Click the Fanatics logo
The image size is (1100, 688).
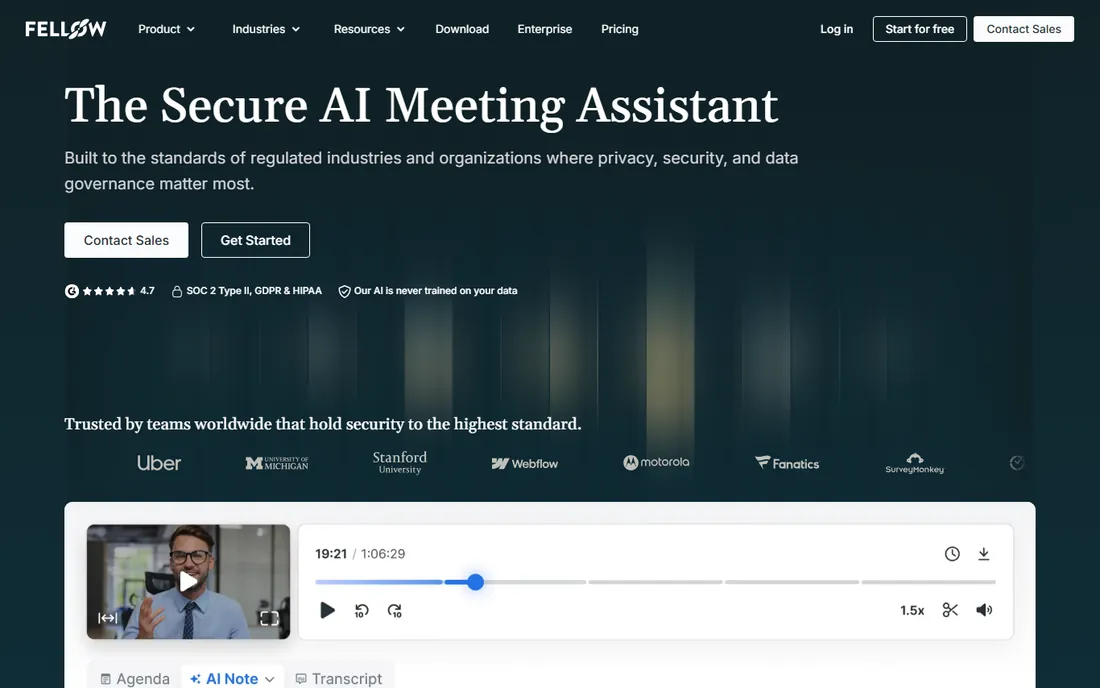pyautogui.click(x=787, y=463)
